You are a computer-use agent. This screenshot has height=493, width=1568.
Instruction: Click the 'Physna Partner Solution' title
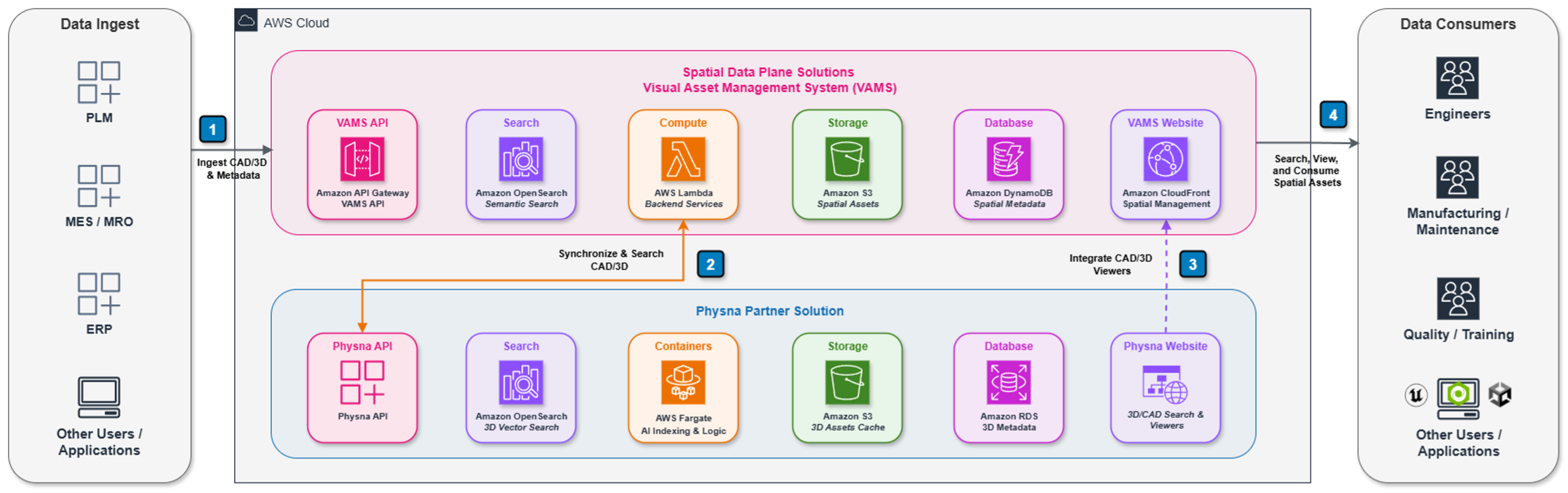point(769,311)
